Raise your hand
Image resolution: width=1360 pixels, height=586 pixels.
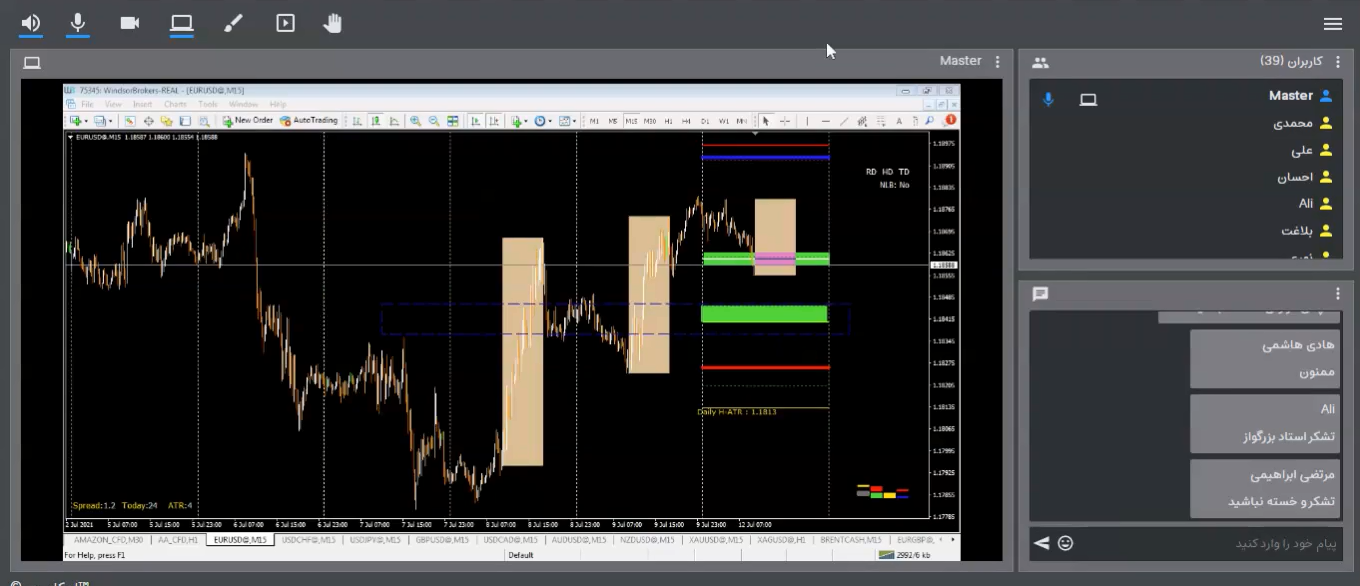pos(333,23)
